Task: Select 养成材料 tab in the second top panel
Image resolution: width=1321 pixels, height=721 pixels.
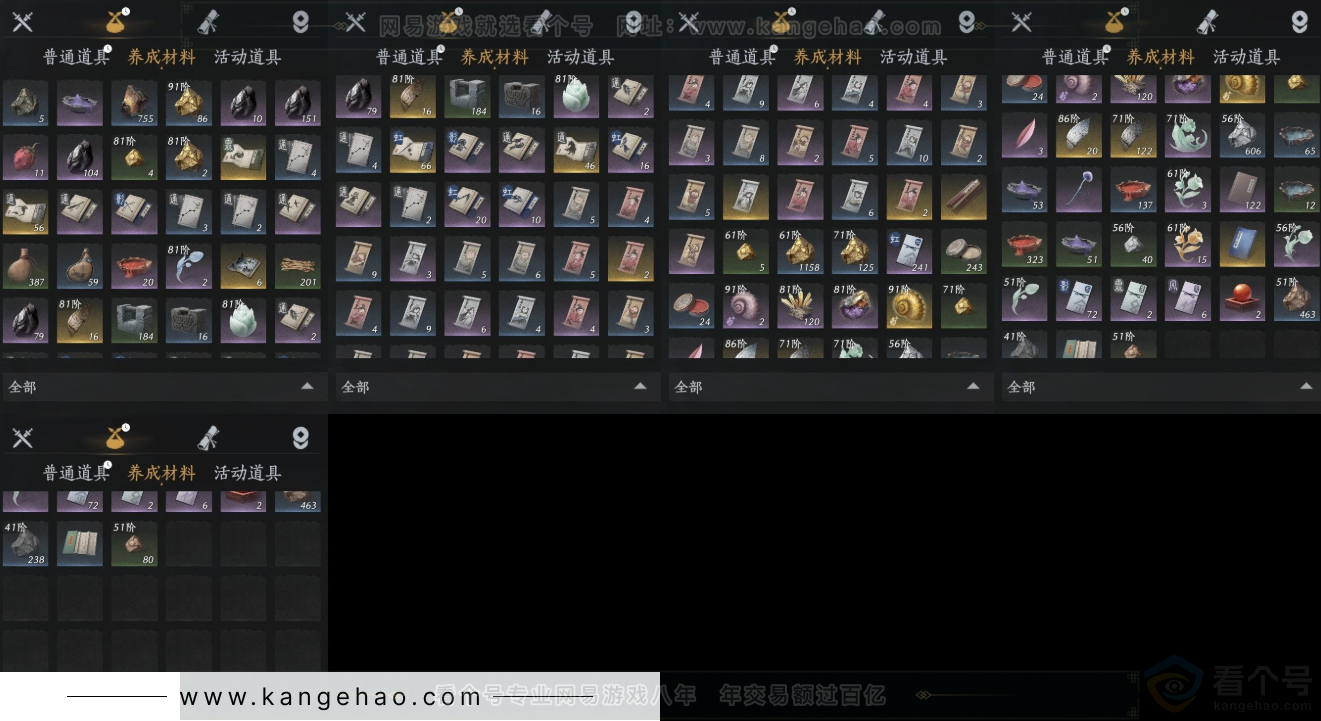Action: point(494,57)
